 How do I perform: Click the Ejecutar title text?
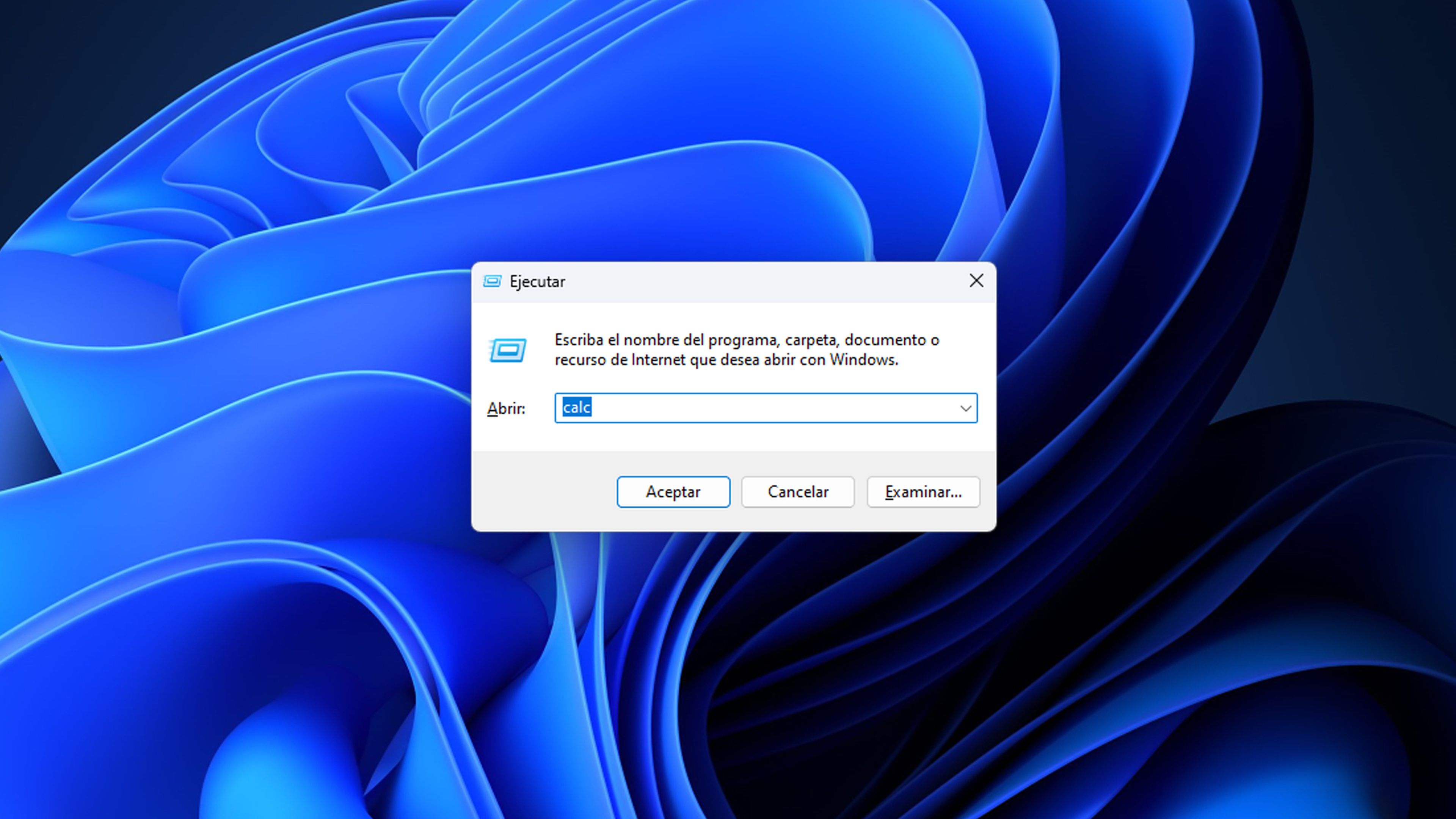coord(537,281)
